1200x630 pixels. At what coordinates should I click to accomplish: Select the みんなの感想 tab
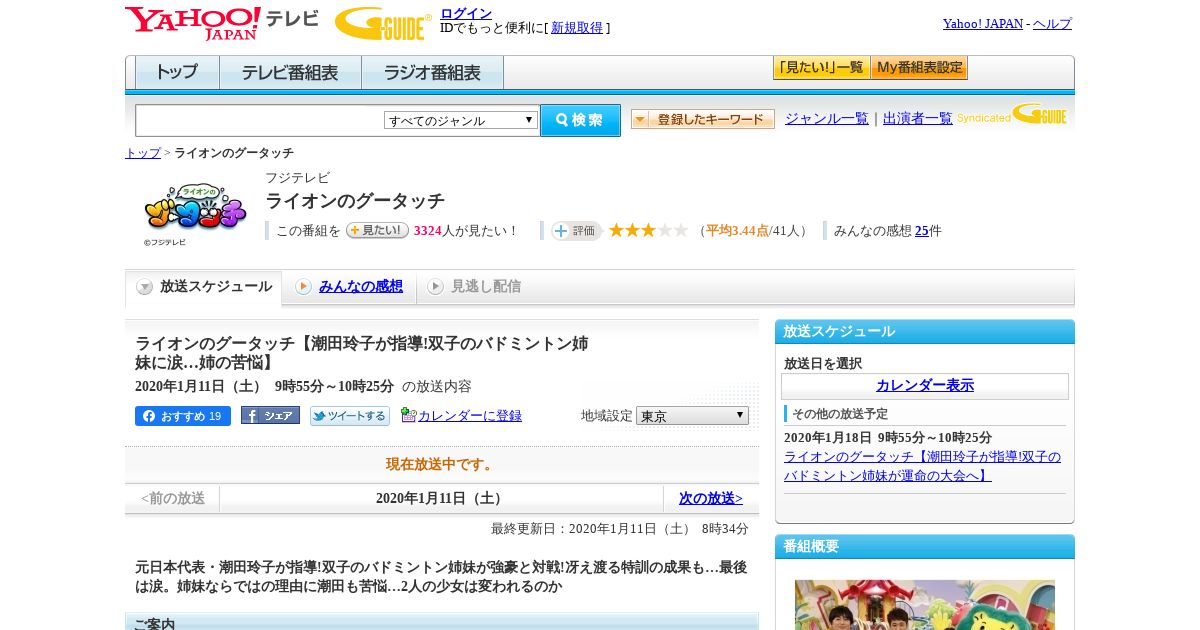tap(349, 287)
